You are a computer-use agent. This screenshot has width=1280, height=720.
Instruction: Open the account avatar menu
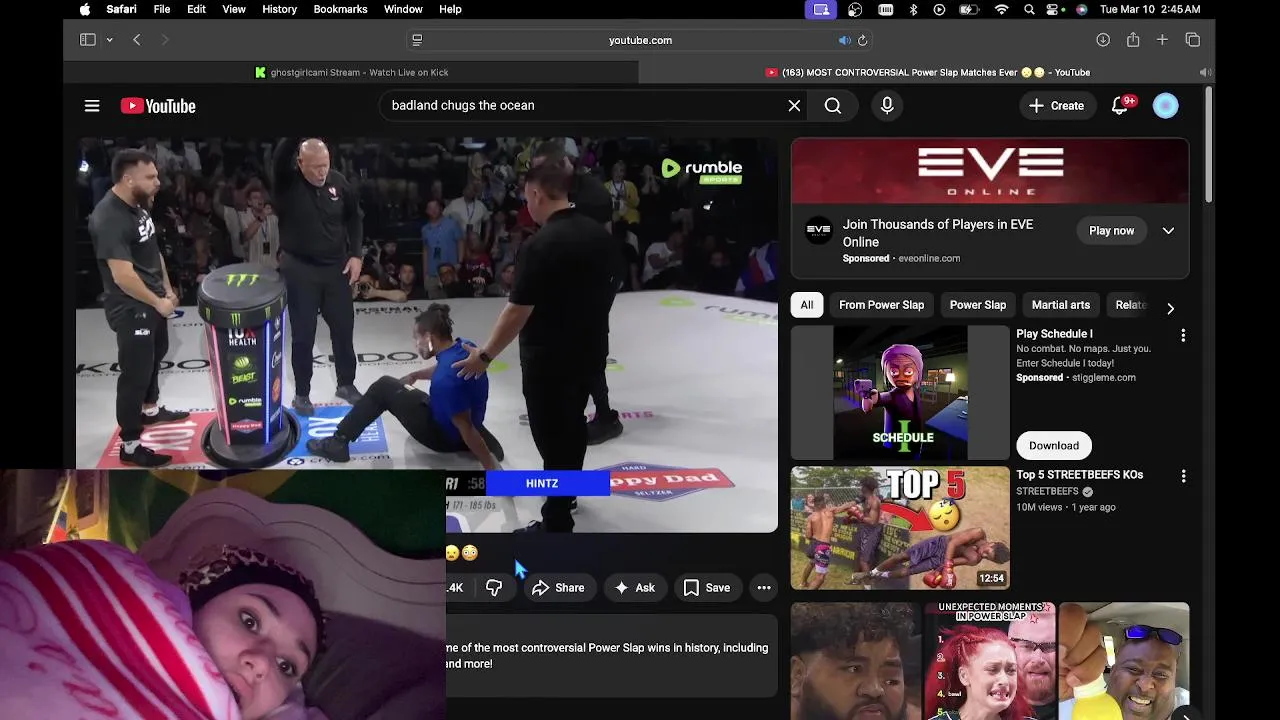[x=1165, y=106]
